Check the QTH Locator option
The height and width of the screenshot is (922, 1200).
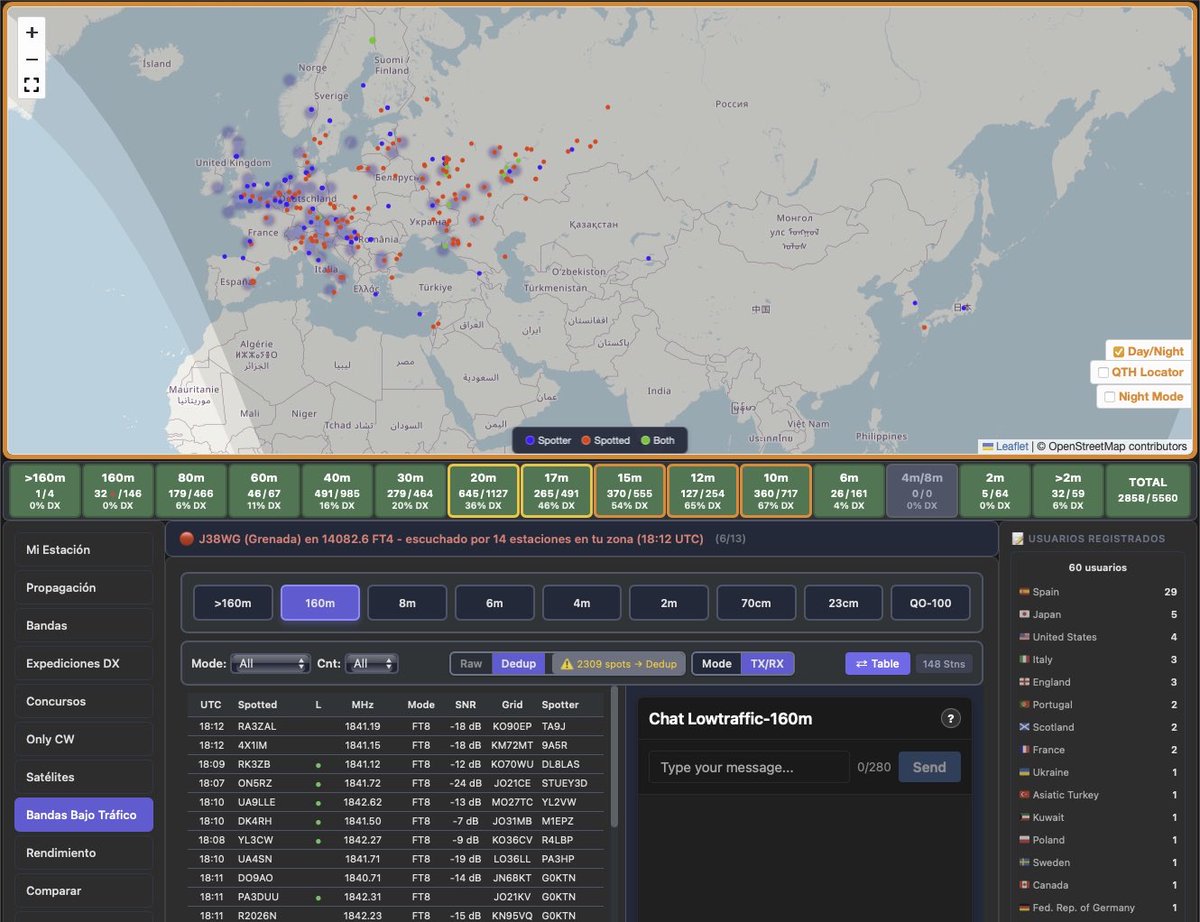tap(1104, 373)
